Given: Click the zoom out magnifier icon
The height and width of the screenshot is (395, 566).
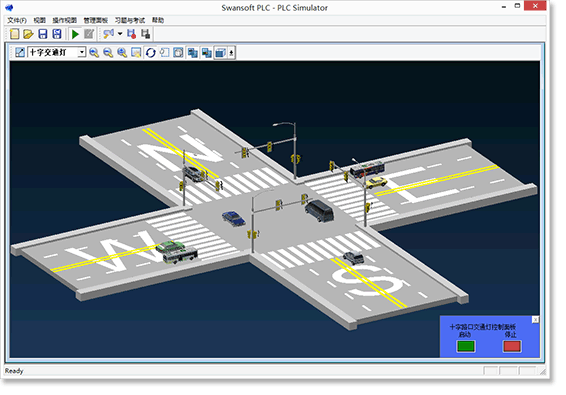Looking at the screenshot, I should tap(108, 53).
